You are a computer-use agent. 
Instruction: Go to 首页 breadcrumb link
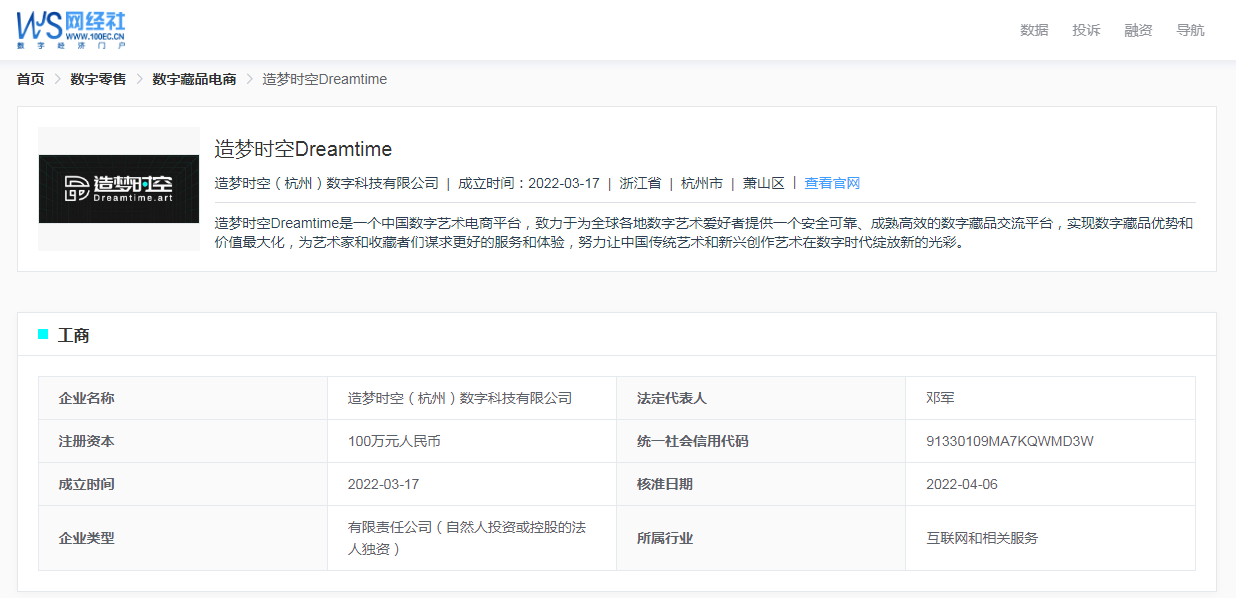30,79
